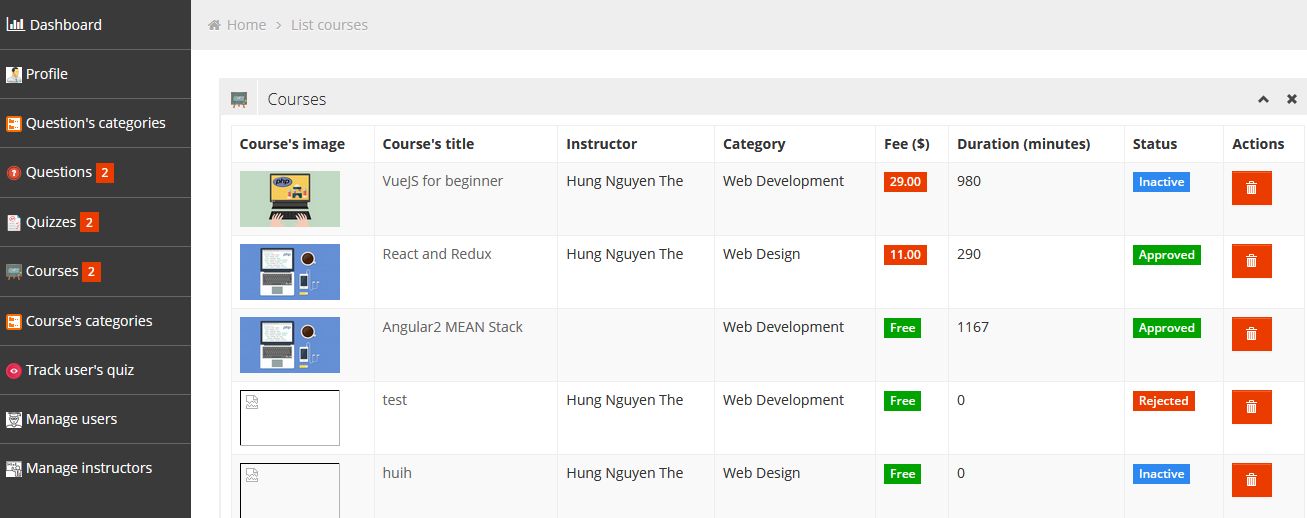Open the VueJS for beginner title
This screenshot has height=518, width=1307.
[442, 181]
